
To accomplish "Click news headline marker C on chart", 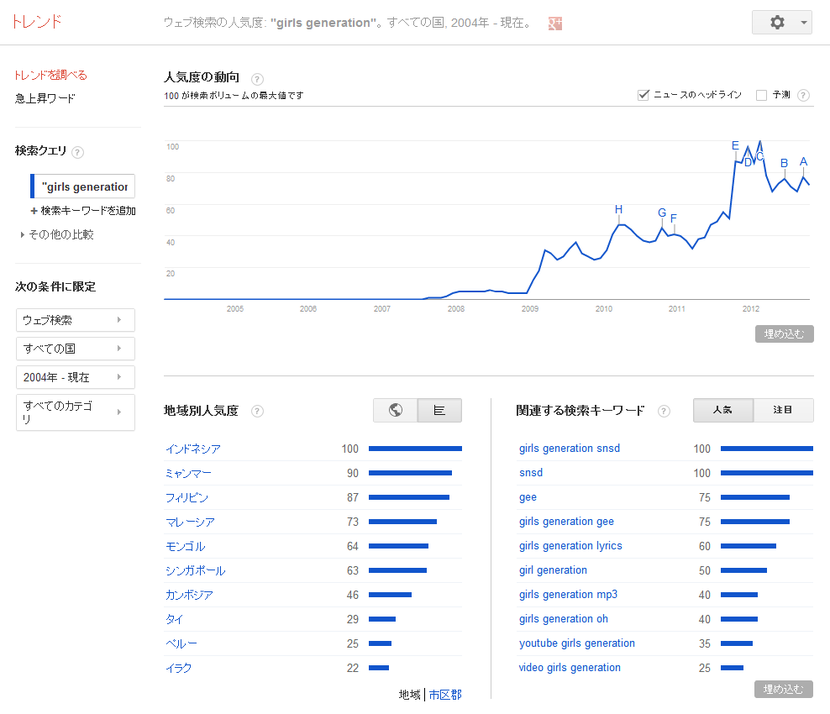I will (760, 157).
